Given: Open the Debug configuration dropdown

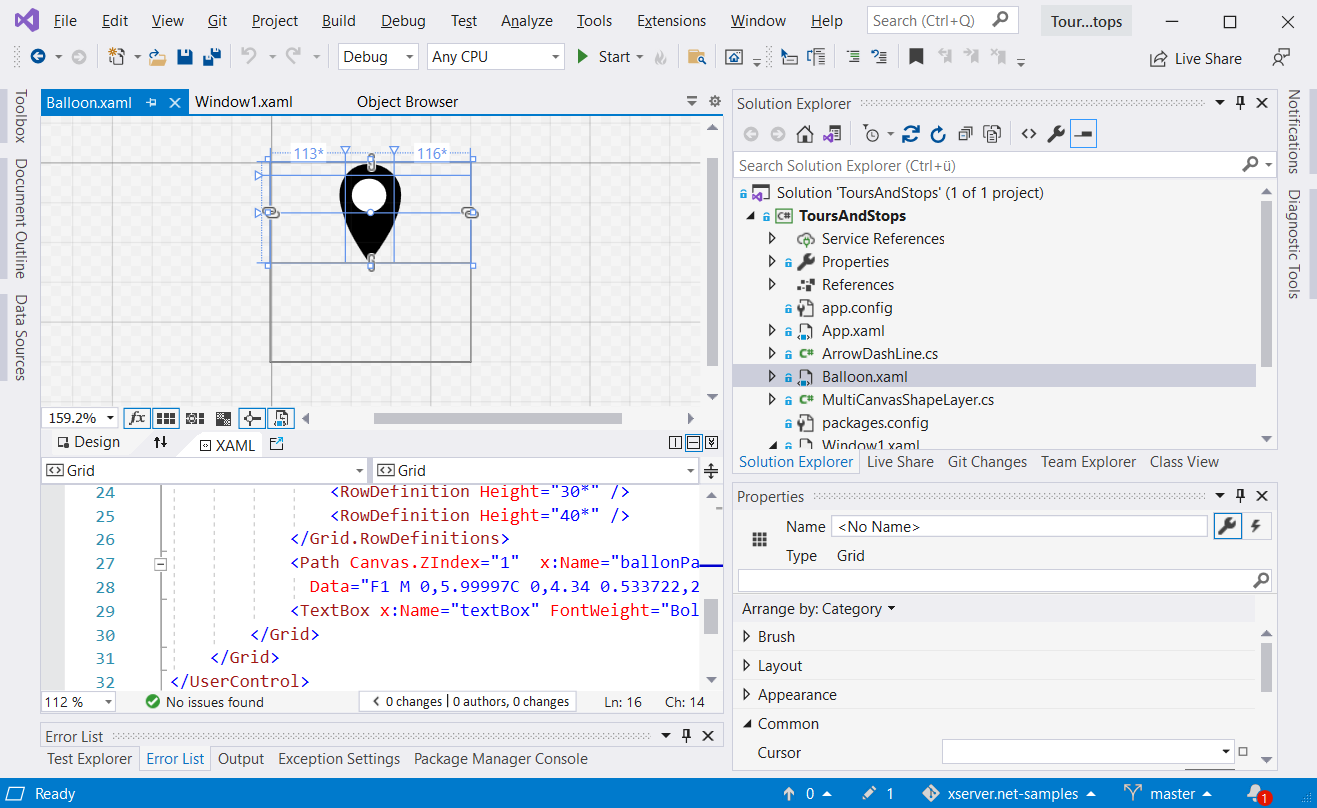Looking at the screenshot, I should point(378,57).
